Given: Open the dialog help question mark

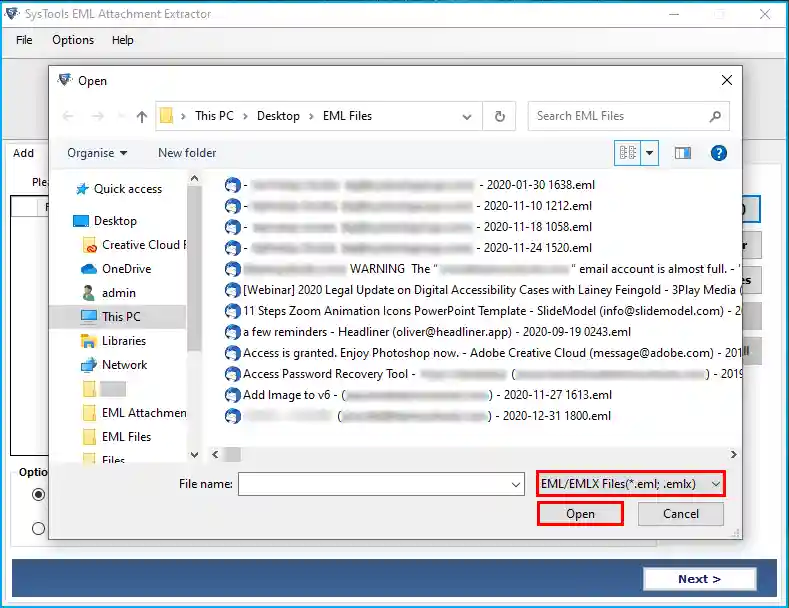Looking at the screenshot, I should coord(718,153).
